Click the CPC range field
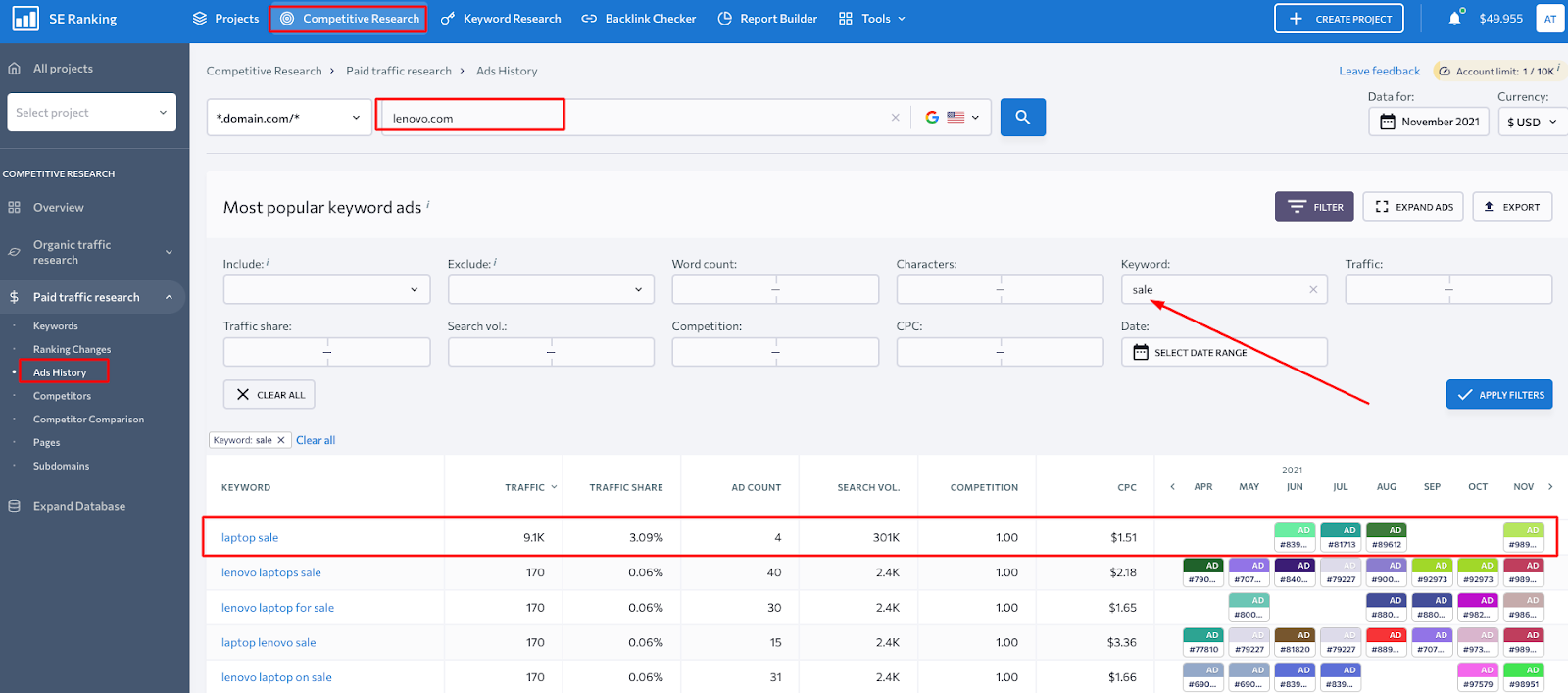This screenshot has height=693, width=1568. (x=1000, y=352)
